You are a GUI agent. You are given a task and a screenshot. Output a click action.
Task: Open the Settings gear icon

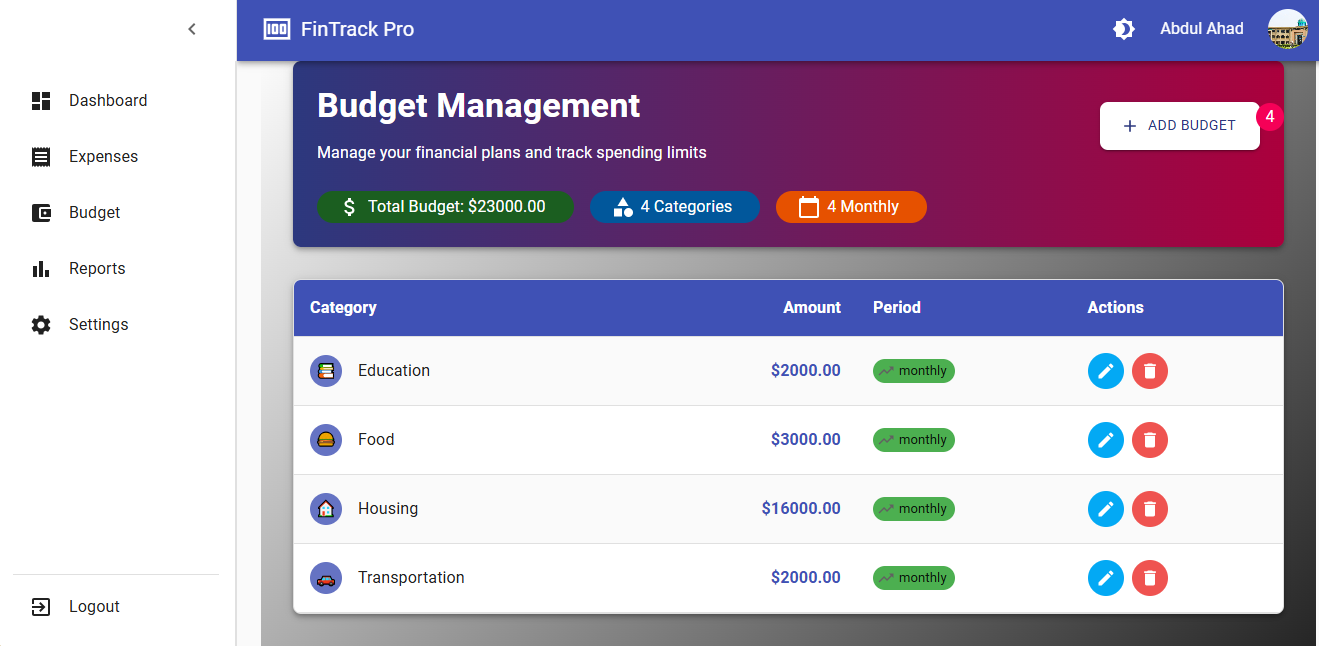[40, 324]
